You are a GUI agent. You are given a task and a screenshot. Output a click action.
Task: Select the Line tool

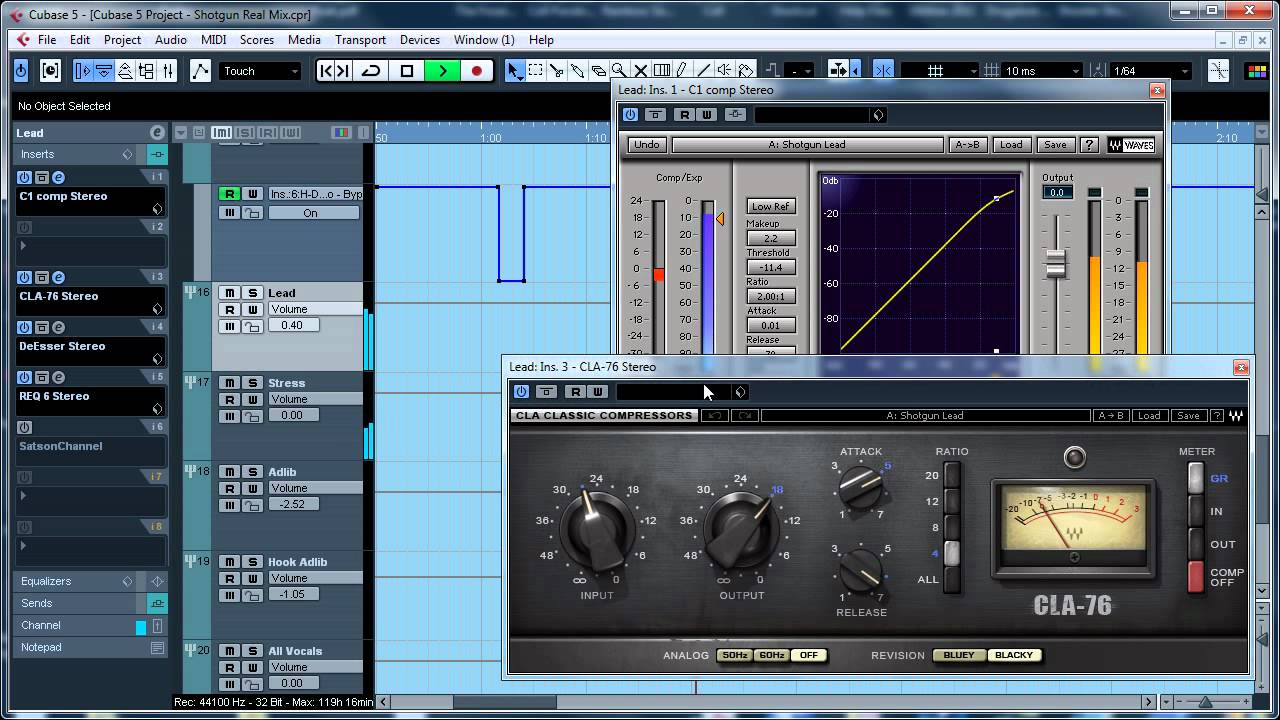click(x=706, y=71)
